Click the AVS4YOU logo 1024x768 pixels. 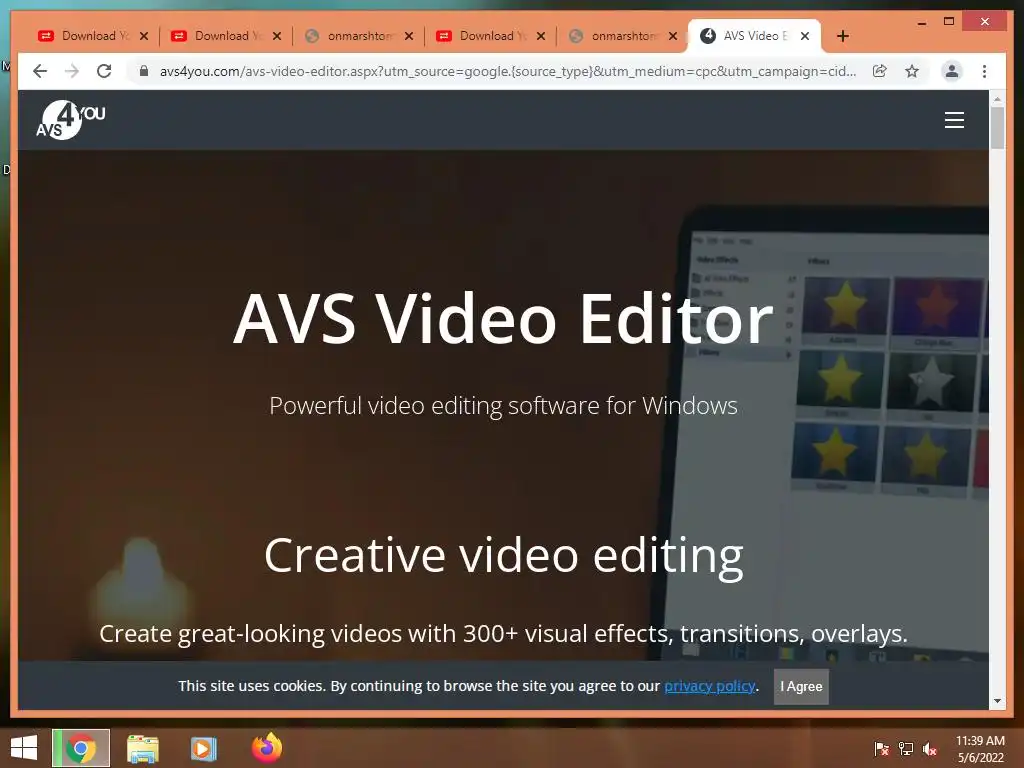coord(71,120)
